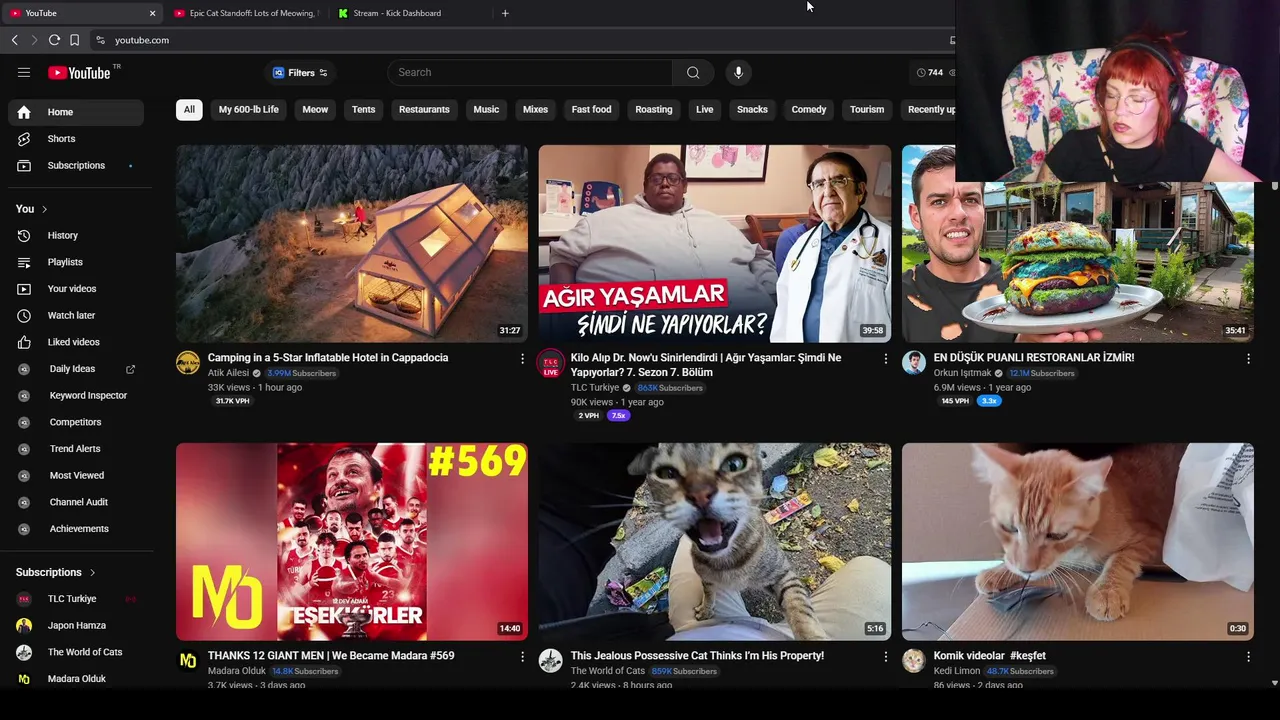Select the My 600-lb Life chip

pos(248,109)
